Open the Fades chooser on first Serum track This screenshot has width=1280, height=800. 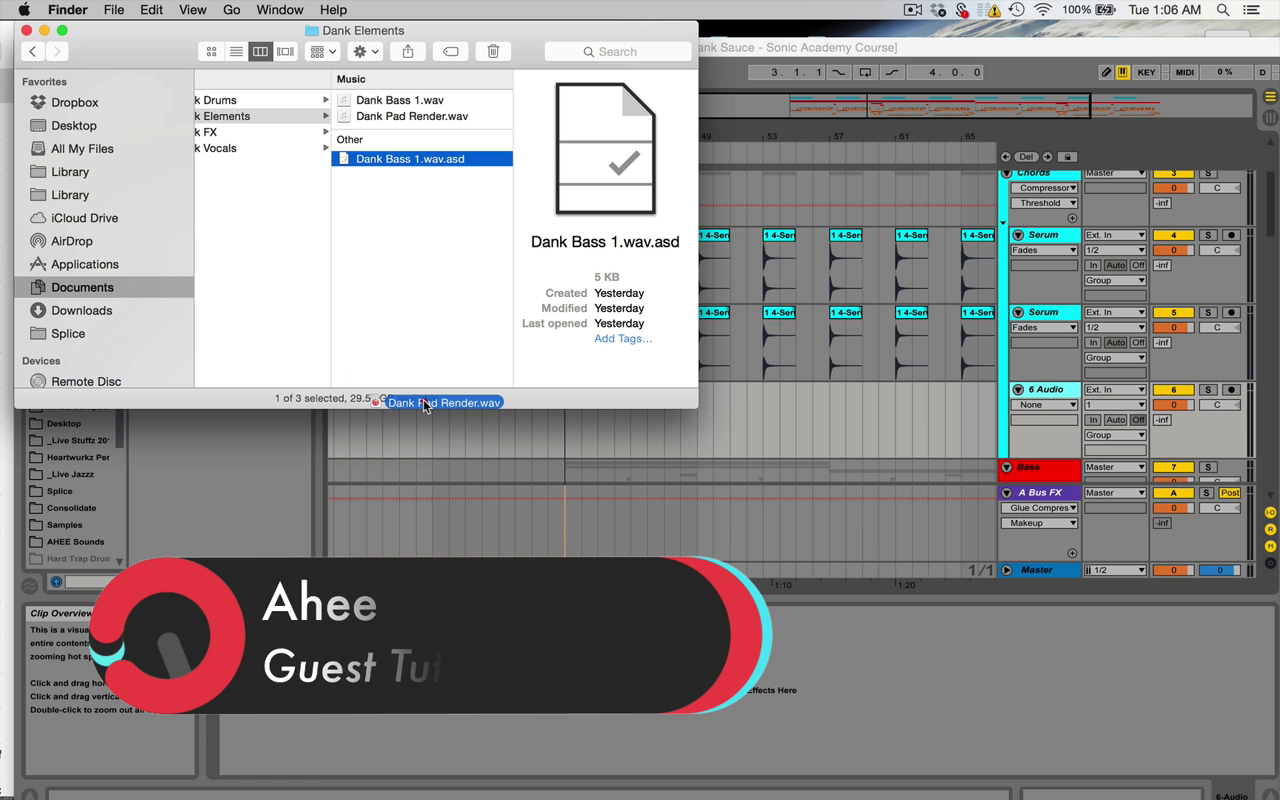pyautogui.click(x=1044, y=250)
